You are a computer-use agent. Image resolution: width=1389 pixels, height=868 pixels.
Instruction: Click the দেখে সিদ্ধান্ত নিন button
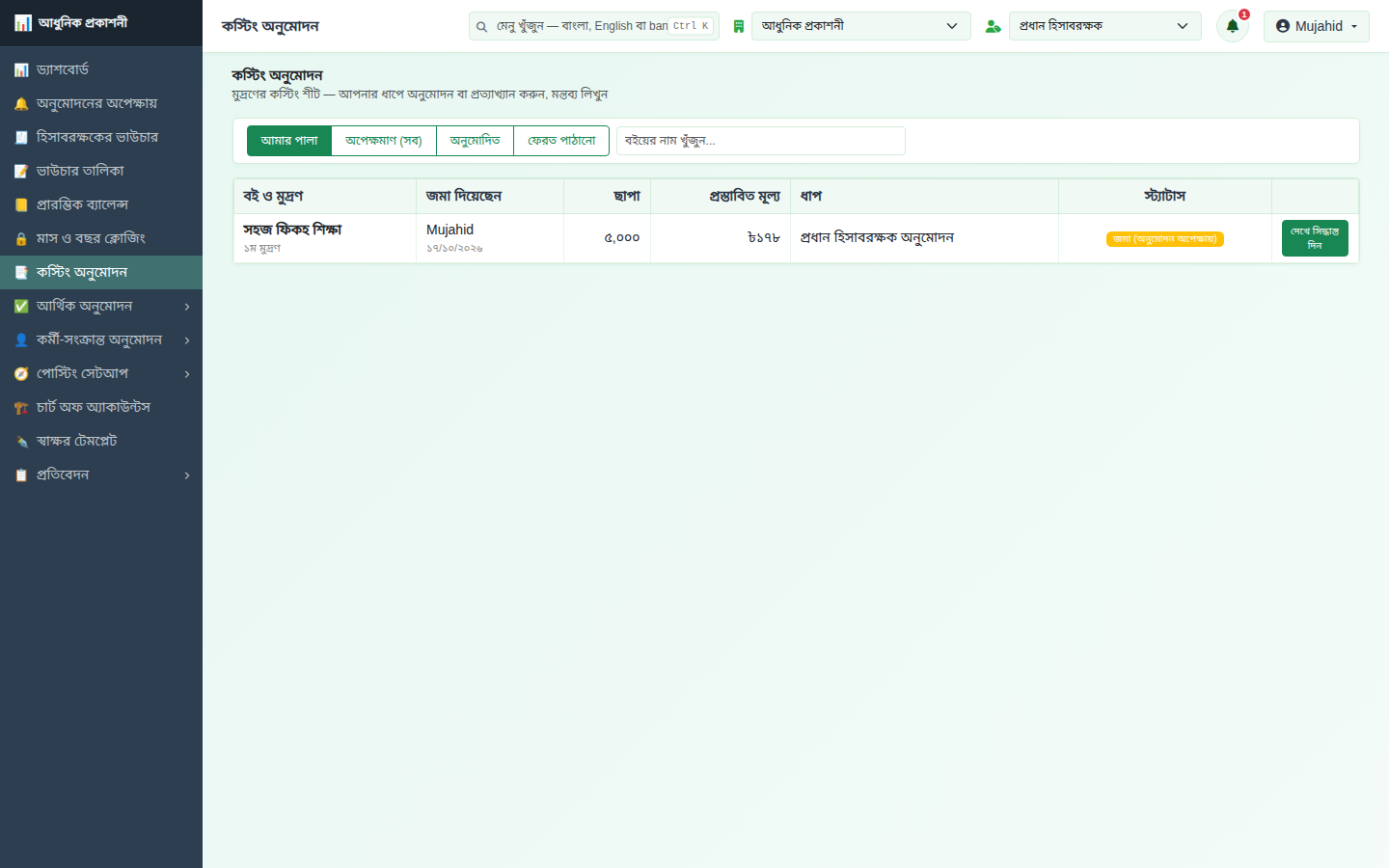point(1315,238)
